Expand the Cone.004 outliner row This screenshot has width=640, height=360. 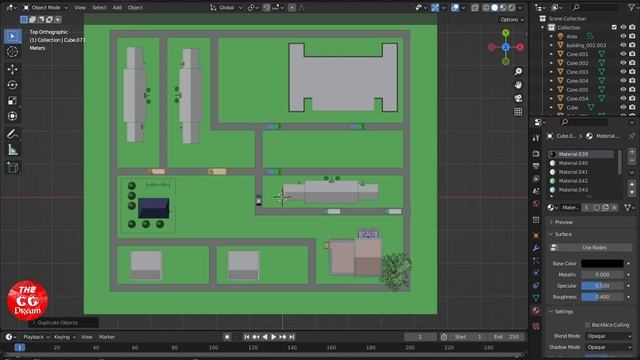tap(551, 81)
